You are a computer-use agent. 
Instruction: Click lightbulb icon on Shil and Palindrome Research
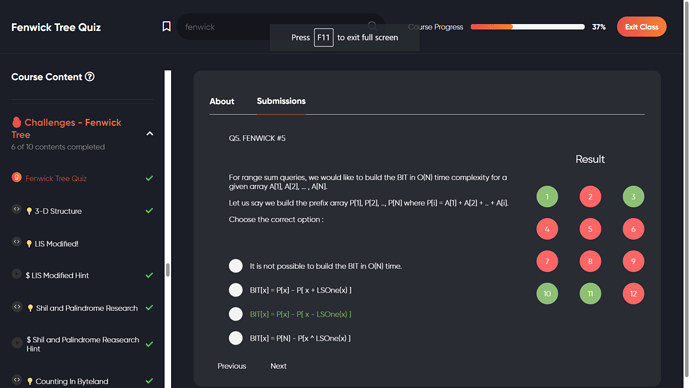(30, 308)
